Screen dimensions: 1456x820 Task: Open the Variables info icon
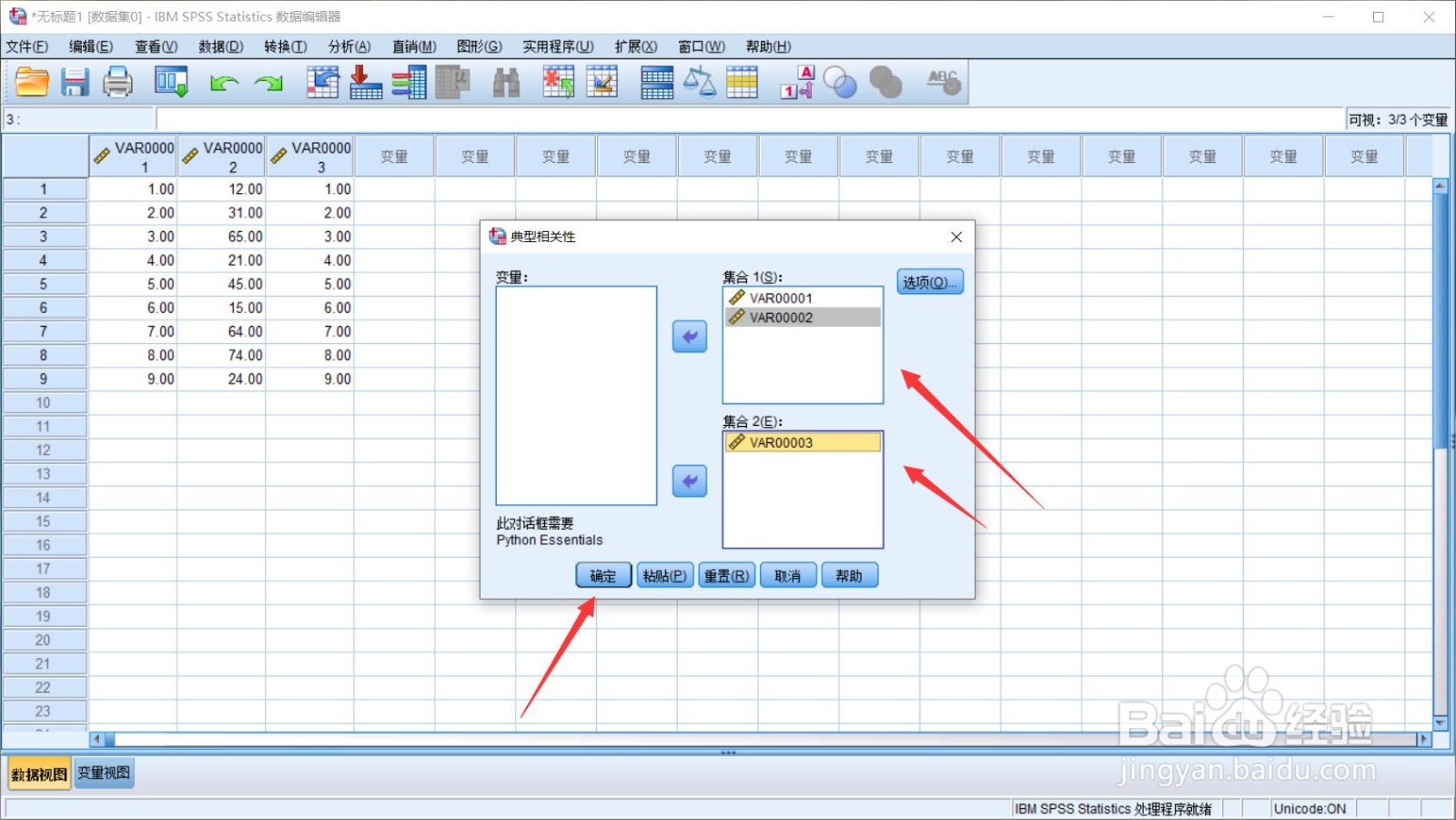click(x=409, y=82)
